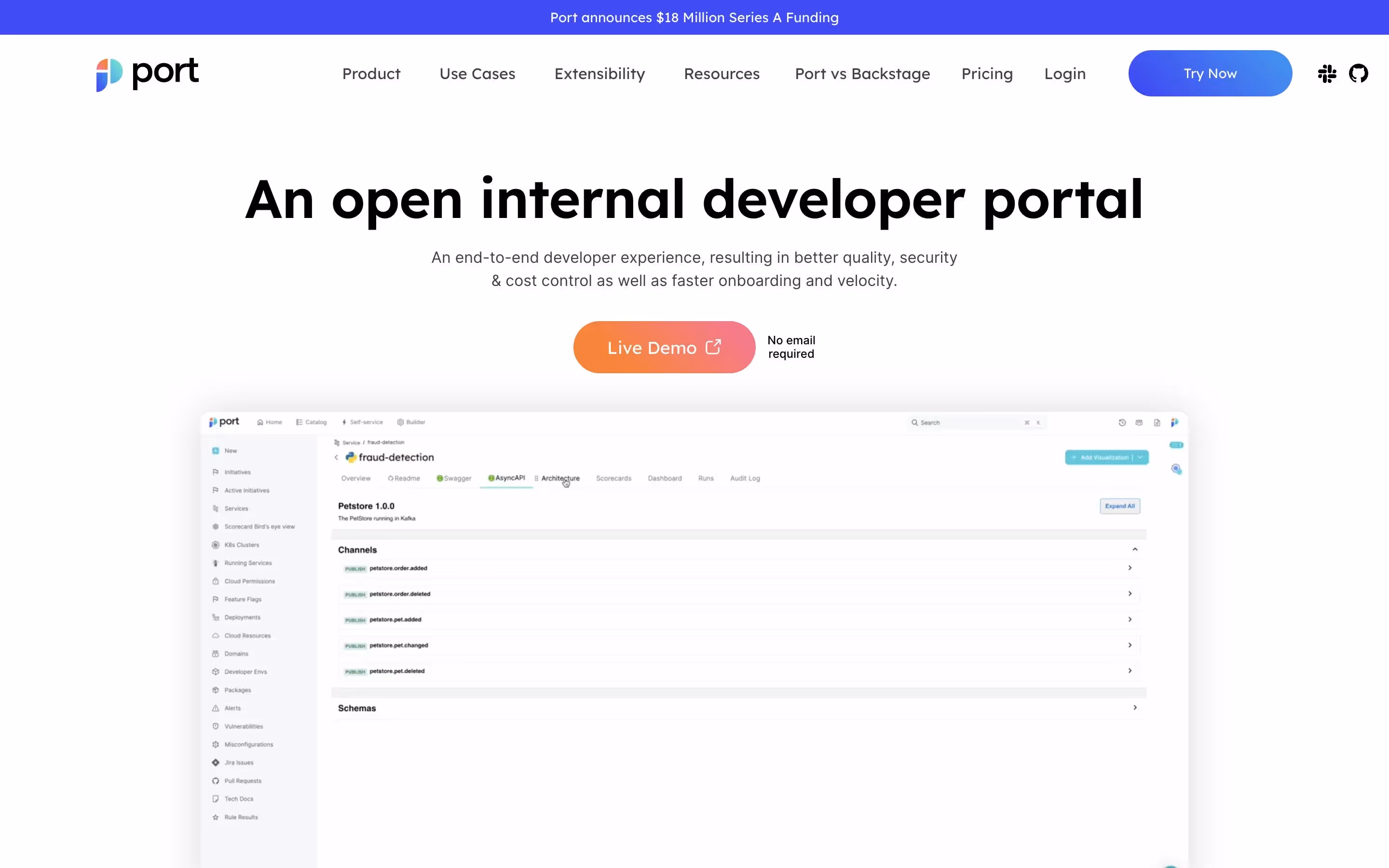Expand petstore.order.added channel row
This screenshot has width=1389, height=868.
click(1130, 568)
